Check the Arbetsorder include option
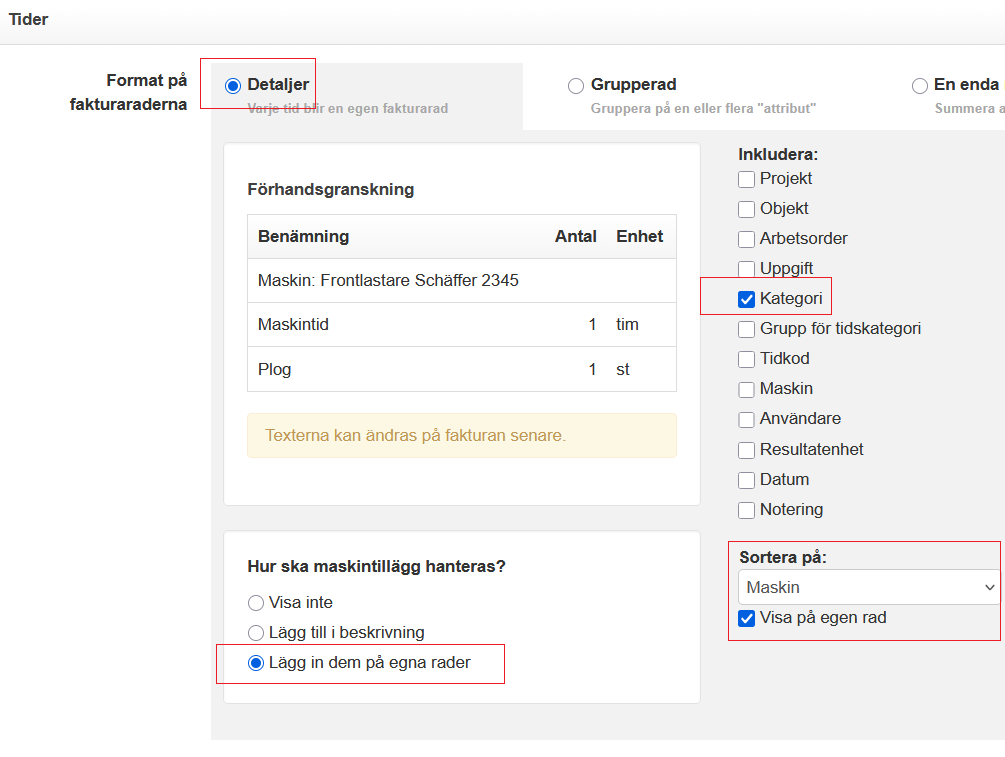1005x757 pixels. 746,240
